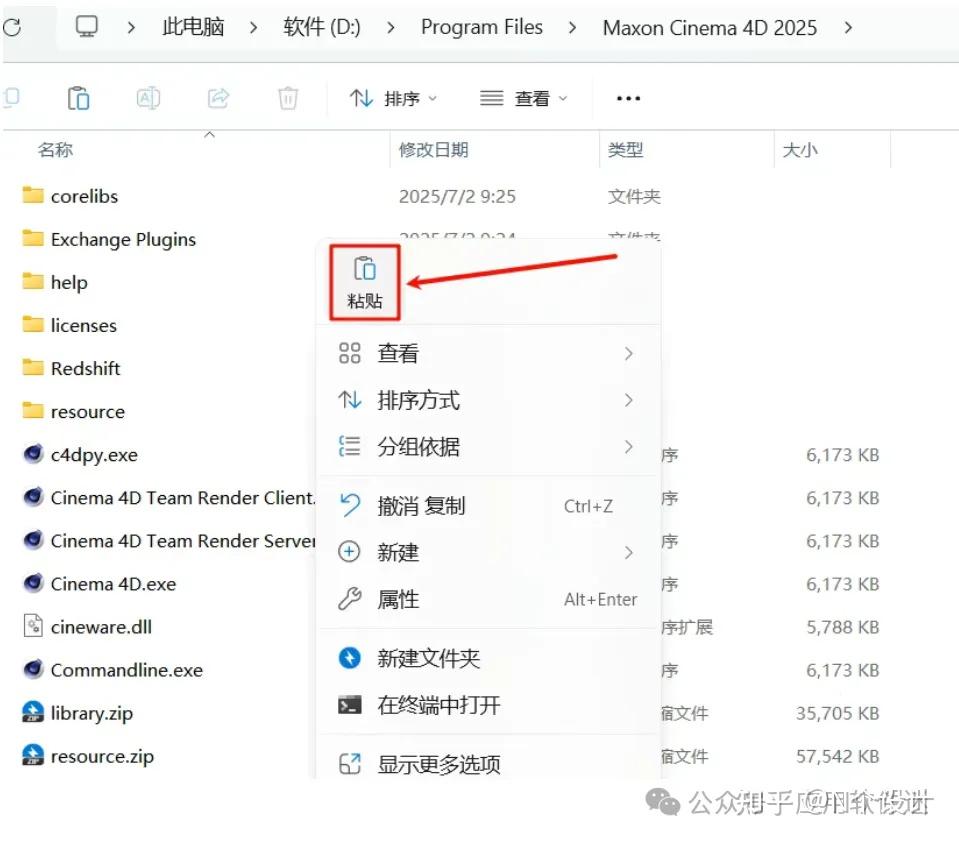Select the 5,788 KB size value
This screenshot has height=841, width=959.
coord(842,627)
